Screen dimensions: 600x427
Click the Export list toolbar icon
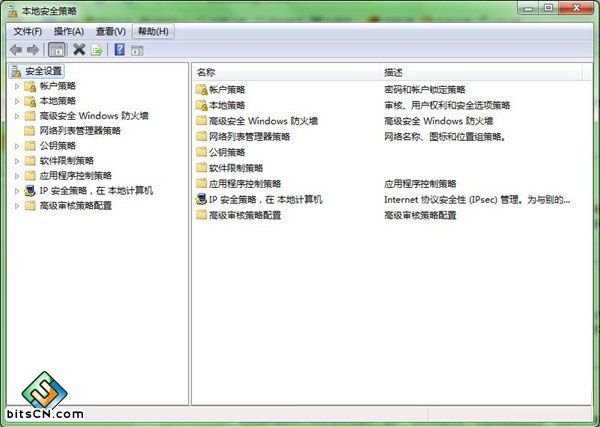tap(97, 50)
